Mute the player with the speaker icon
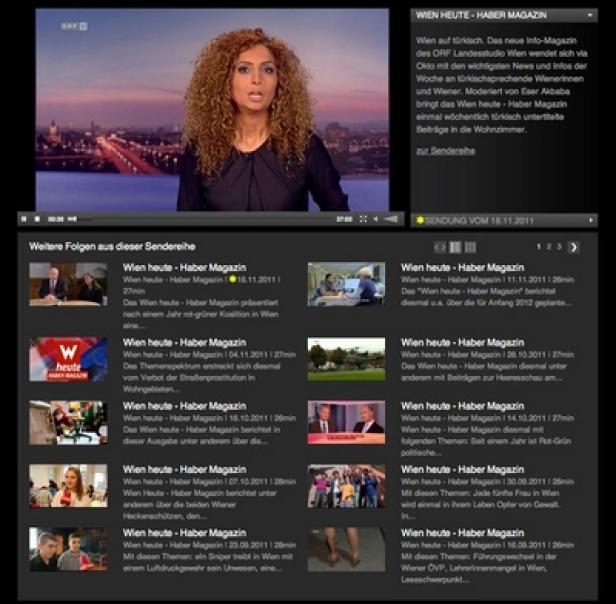The width and height of the screenshot is (616, 604). 376,219
